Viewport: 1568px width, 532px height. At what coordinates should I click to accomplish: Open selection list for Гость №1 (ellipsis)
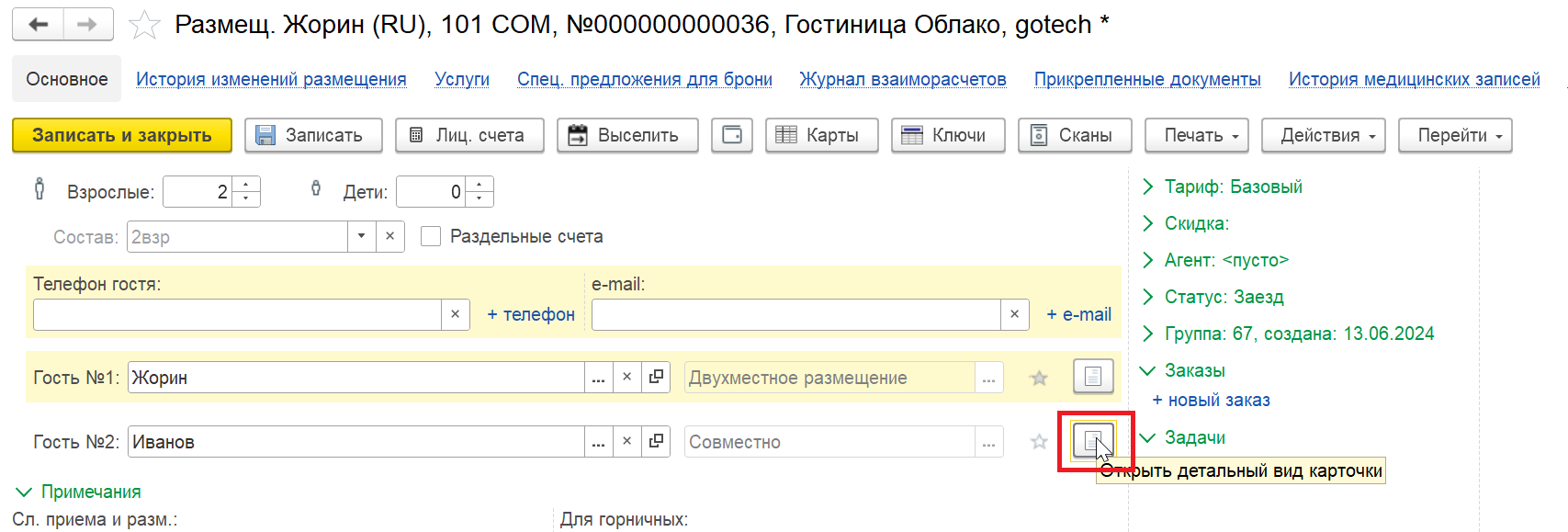coord(599,378)
